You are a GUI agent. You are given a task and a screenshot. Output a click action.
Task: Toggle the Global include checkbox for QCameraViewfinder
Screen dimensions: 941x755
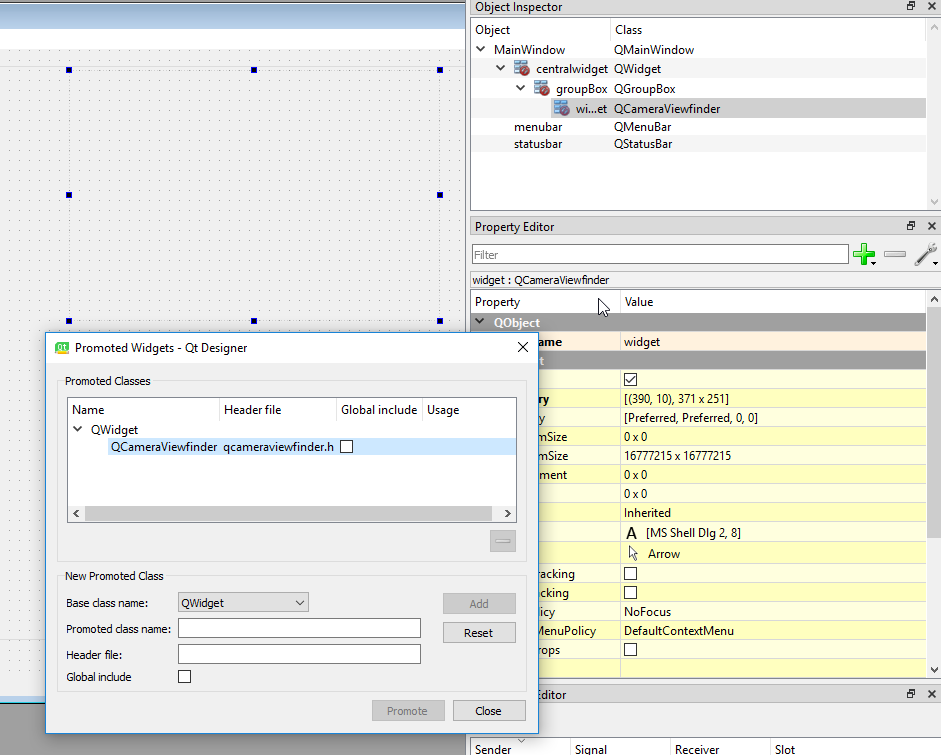(346, 446)
